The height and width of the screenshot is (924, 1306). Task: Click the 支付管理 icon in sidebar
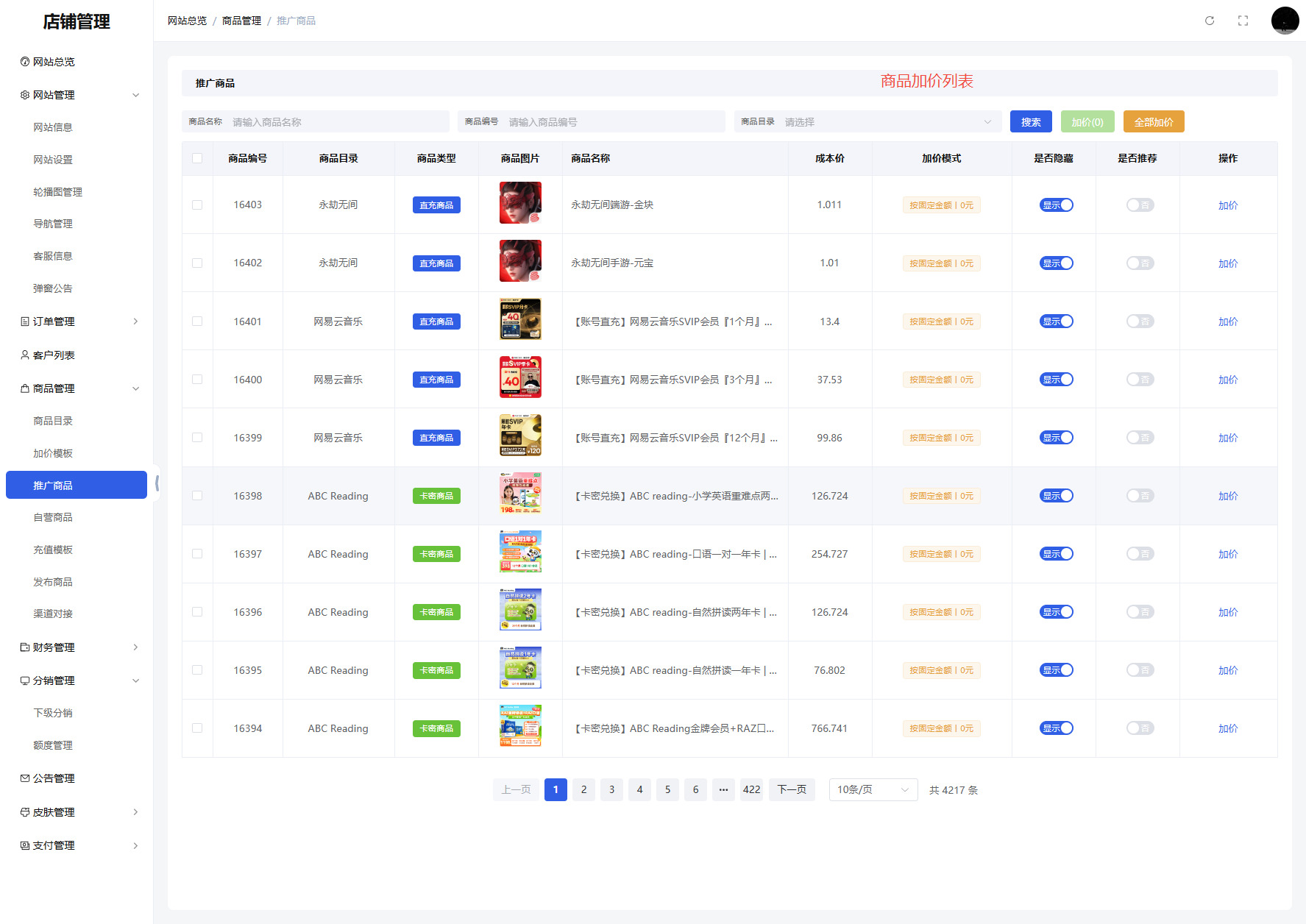coord(25,845)
